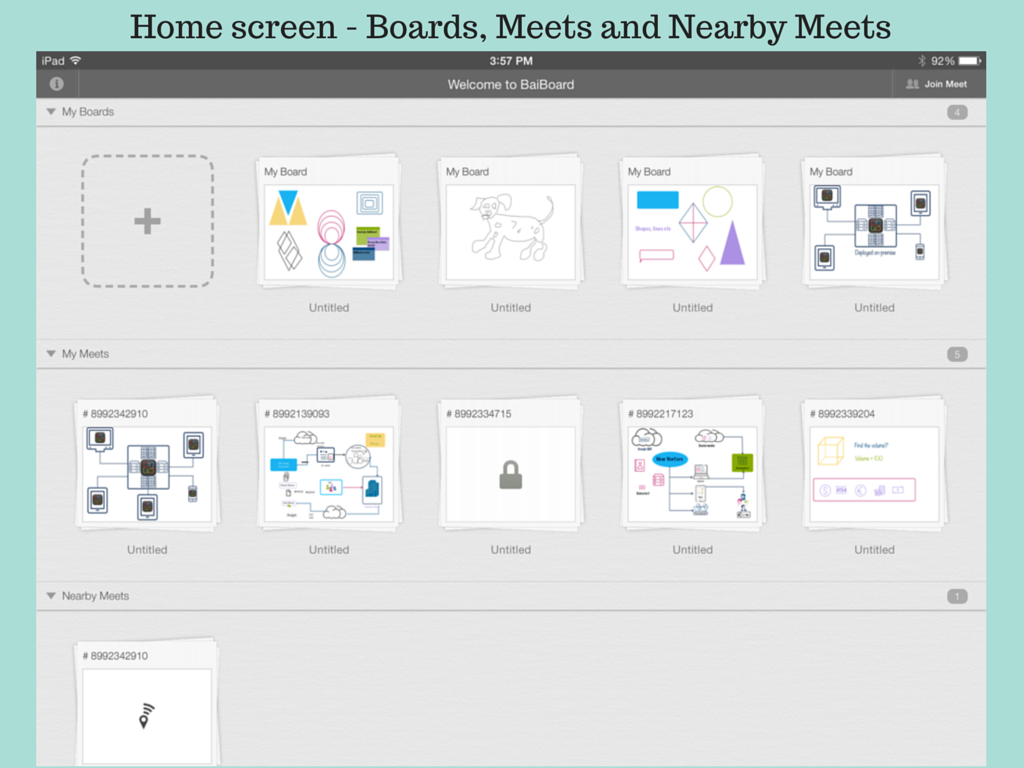Tap nearby signal icon on Nearby Meets card
This screenshot has width=1024, height=768.
click(x=146, y=715)
